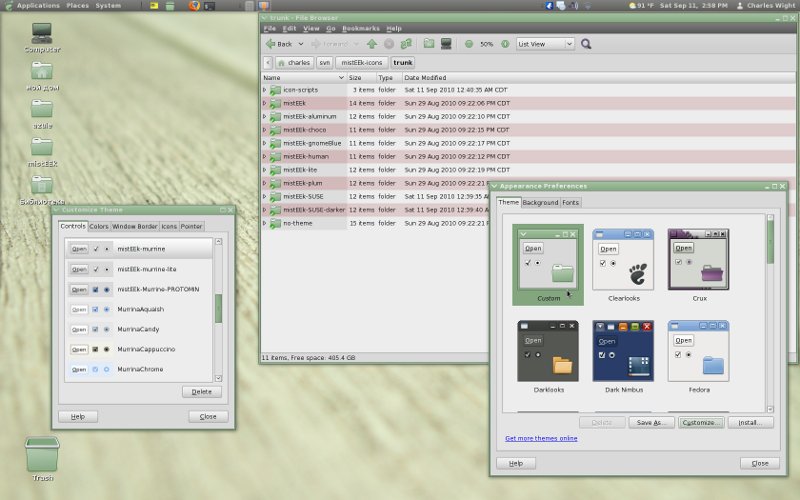800x500 pixels.
Task: Click the network icon in the system tray
Action: 587,6
